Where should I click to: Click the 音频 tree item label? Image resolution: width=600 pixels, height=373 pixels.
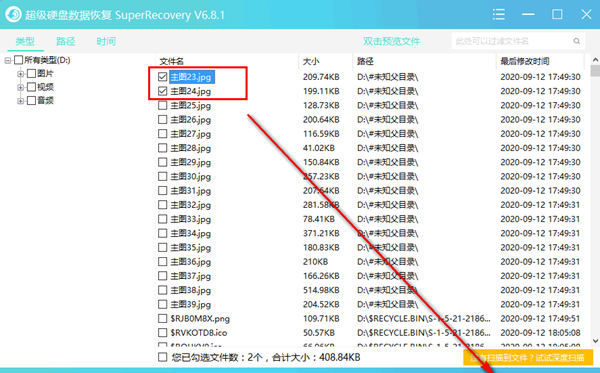click(45, 101)
